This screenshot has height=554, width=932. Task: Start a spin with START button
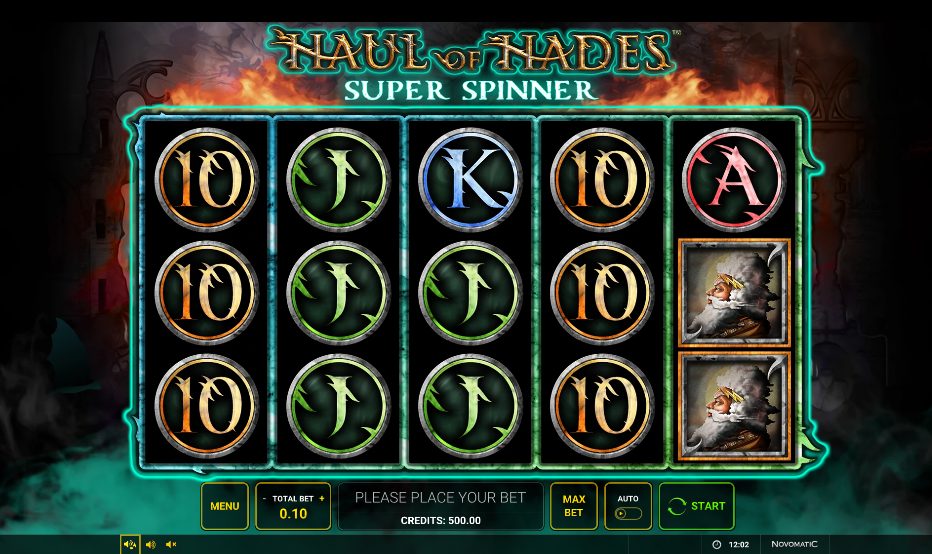click(x=696, y=506)
